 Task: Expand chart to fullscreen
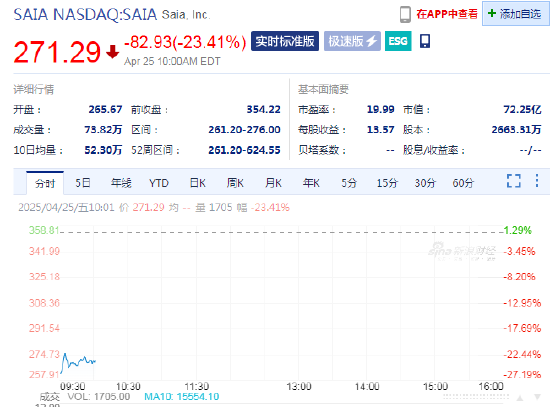pos(514,181)
